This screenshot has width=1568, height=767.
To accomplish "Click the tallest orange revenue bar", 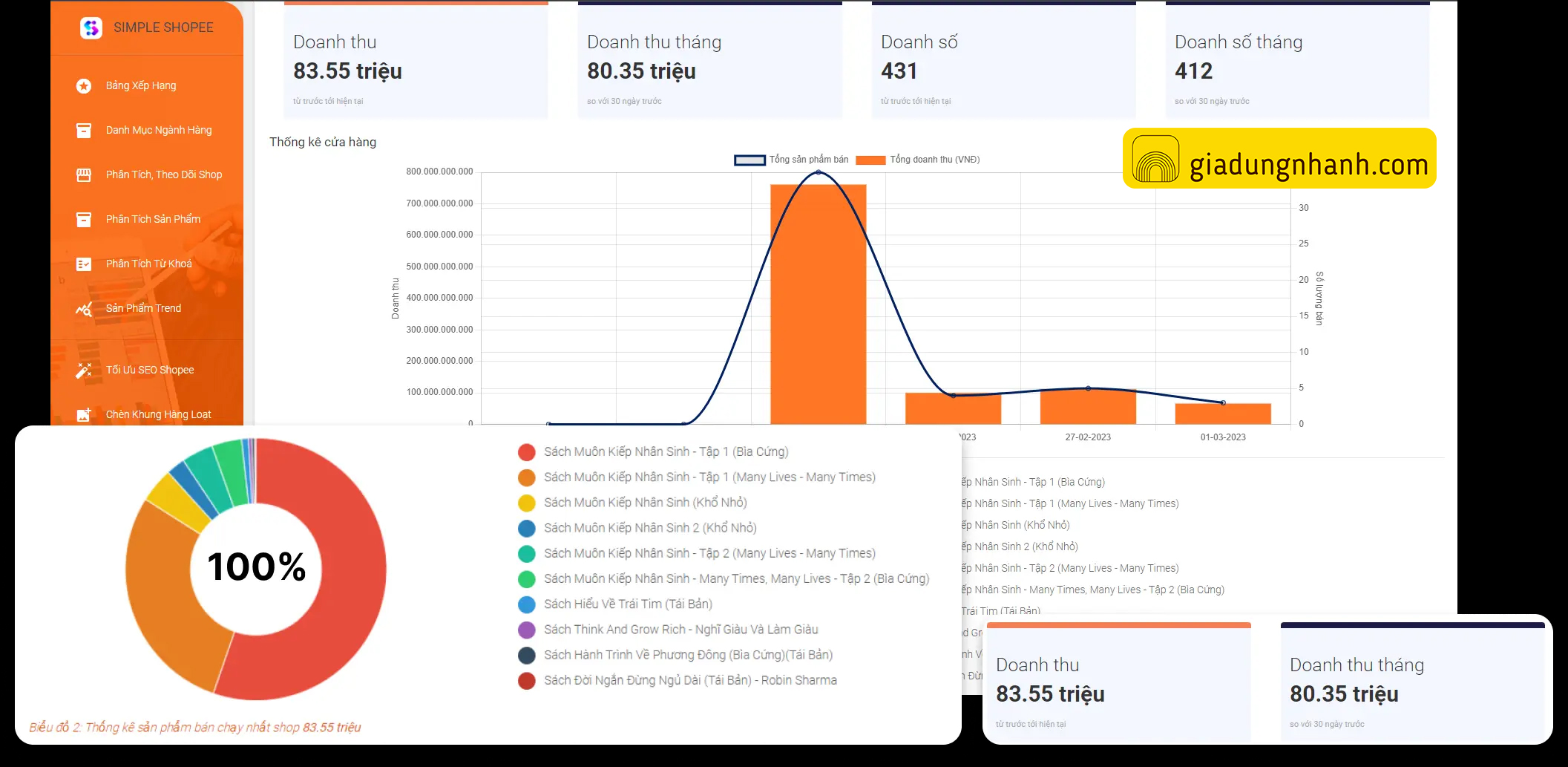I will pos(818,304).
